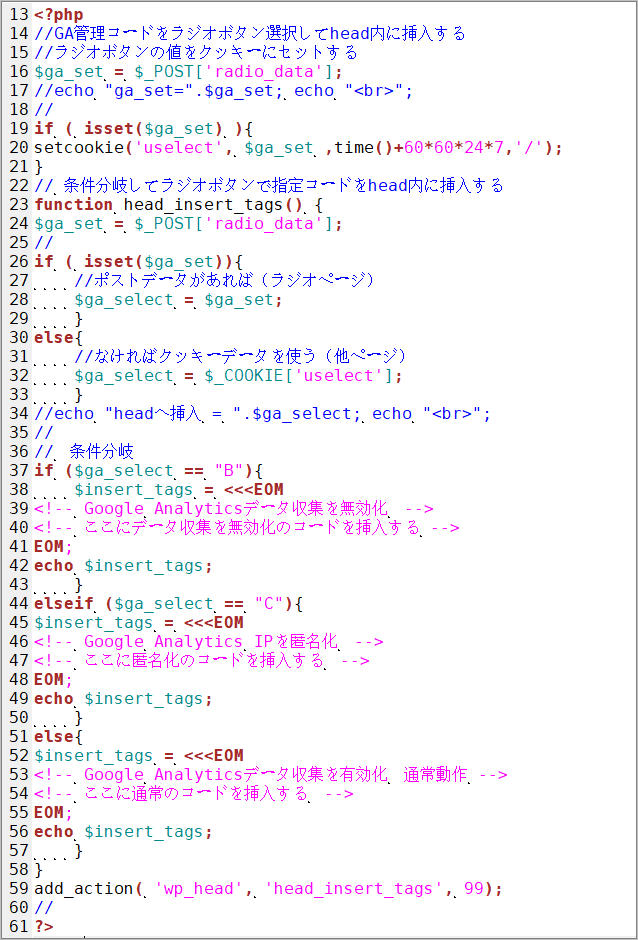Click the indented $insert_tags = <<<EOM on line 38
Image resolution: width=638 pixels, height=940 pixels.
(x=179, y=490)
